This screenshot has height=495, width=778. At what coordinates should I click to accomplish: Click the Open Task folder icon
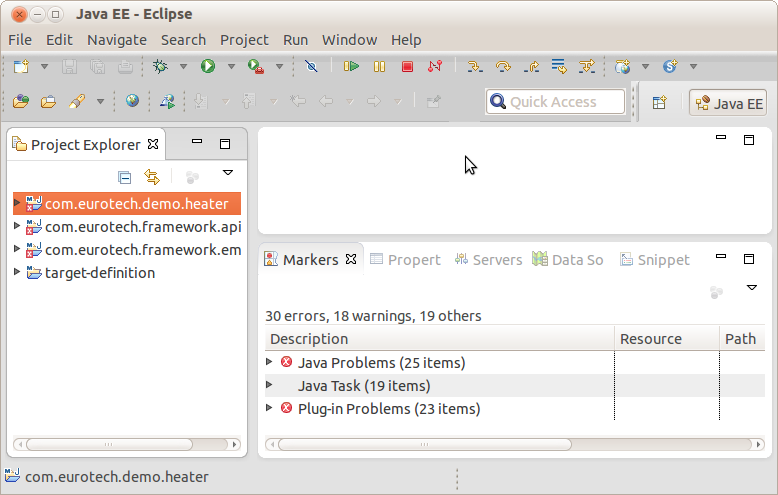coord(49,102)
